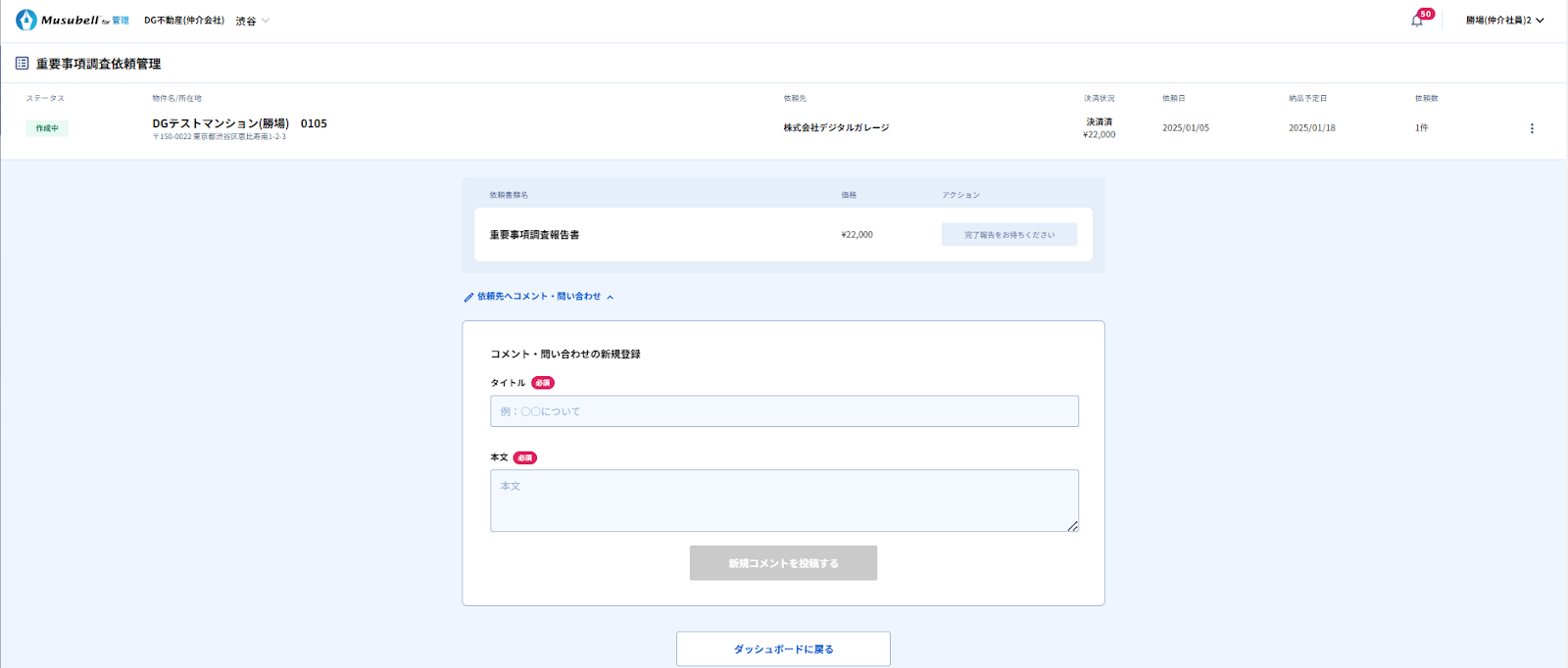Collapse the 依頼先へコメント・問い合わせ section chevron
1568x668 pixels.
pyautogui.click(x=610, y=297)
